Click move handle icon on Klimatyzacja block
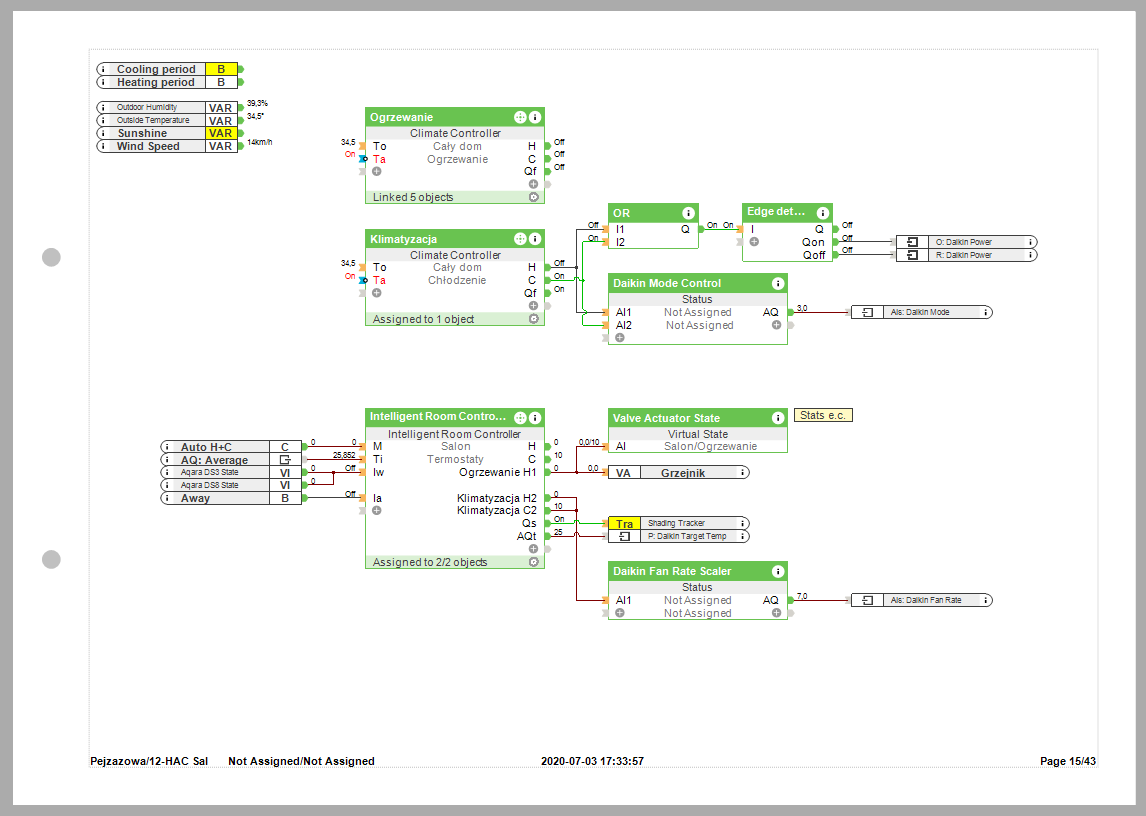The height and width of the screenshot is (816, 1146). tap(520, 239)
